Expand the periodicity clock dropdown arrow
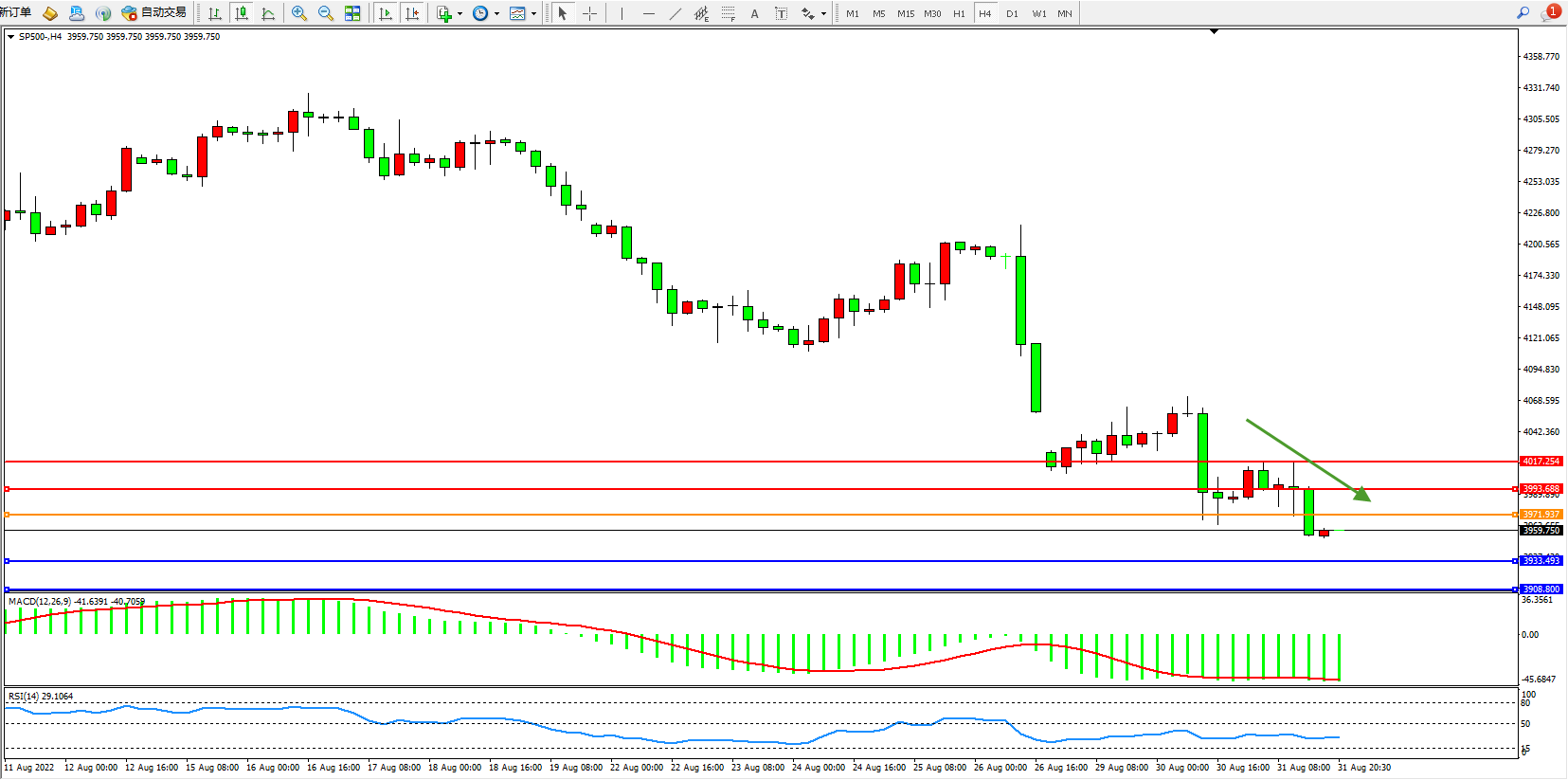 pos(496,13)
